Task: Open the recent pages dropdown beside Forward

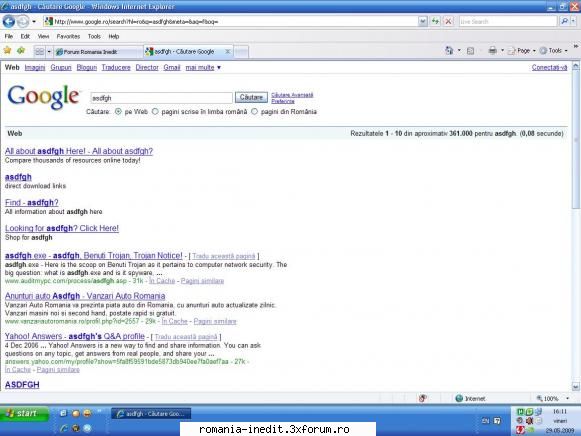Action: pos(34,21)
